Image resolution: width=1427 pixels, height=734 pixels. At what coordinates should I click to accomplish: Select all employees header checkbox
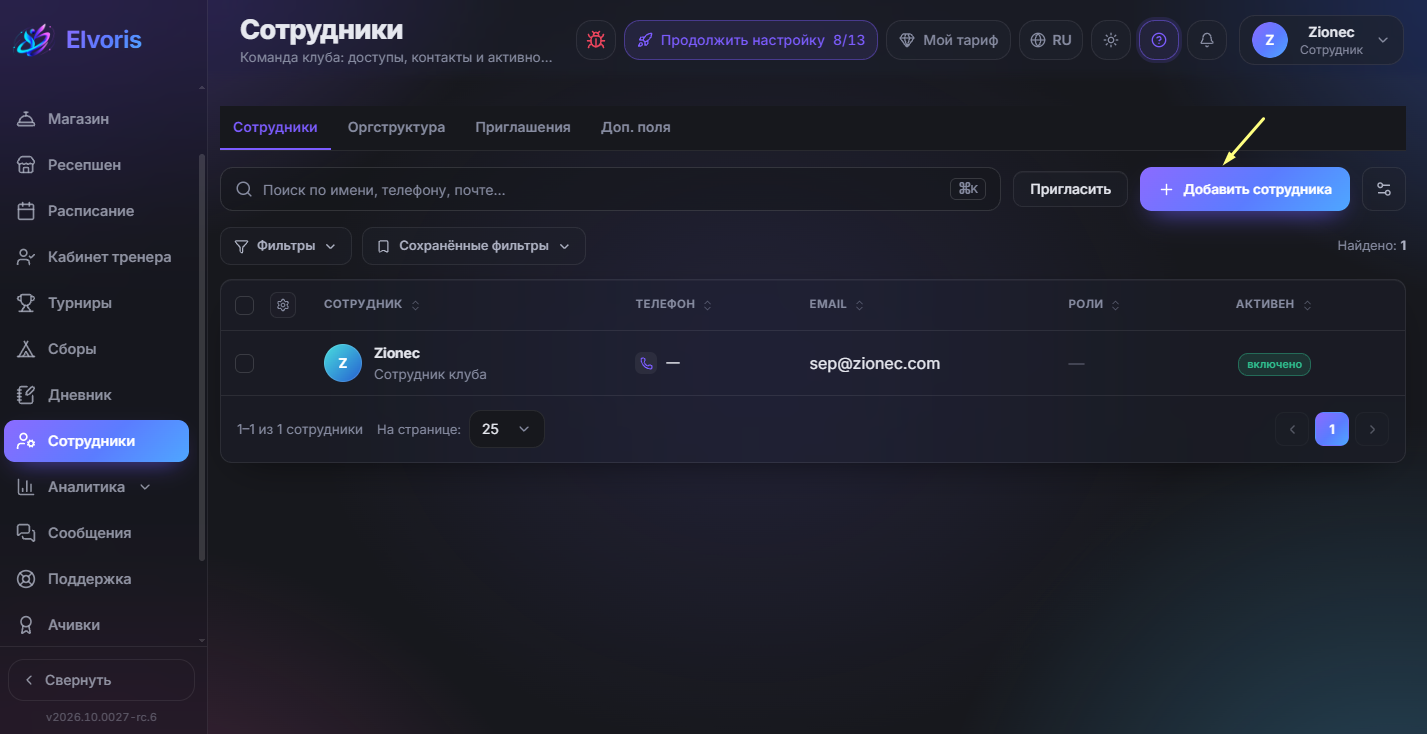[244, 305]
